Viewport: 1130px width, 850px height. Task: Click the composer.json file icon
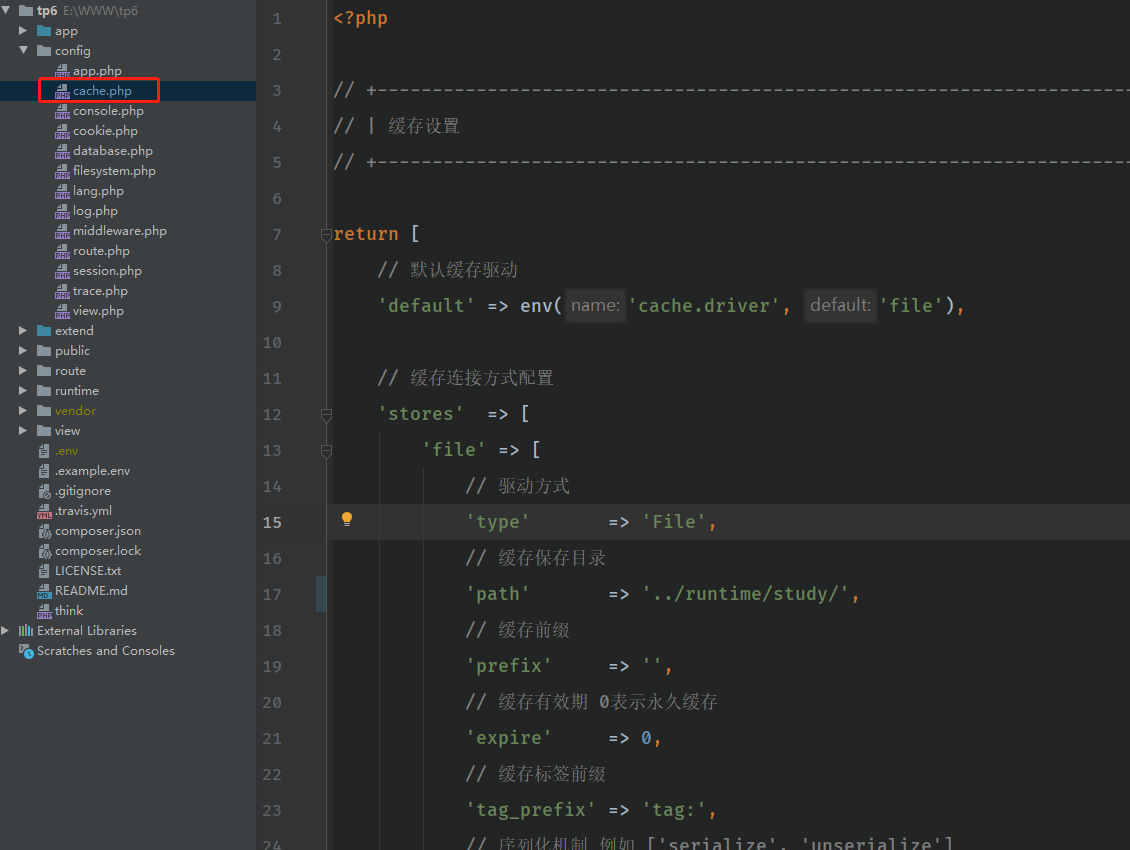(44, 531)
